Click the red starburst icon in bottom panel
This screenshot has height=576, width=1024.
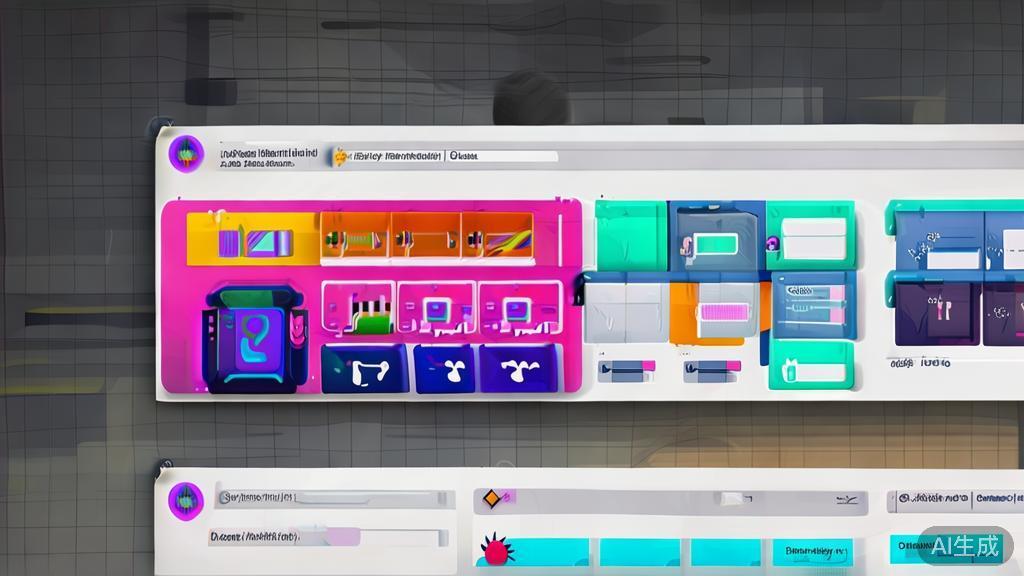496,550
